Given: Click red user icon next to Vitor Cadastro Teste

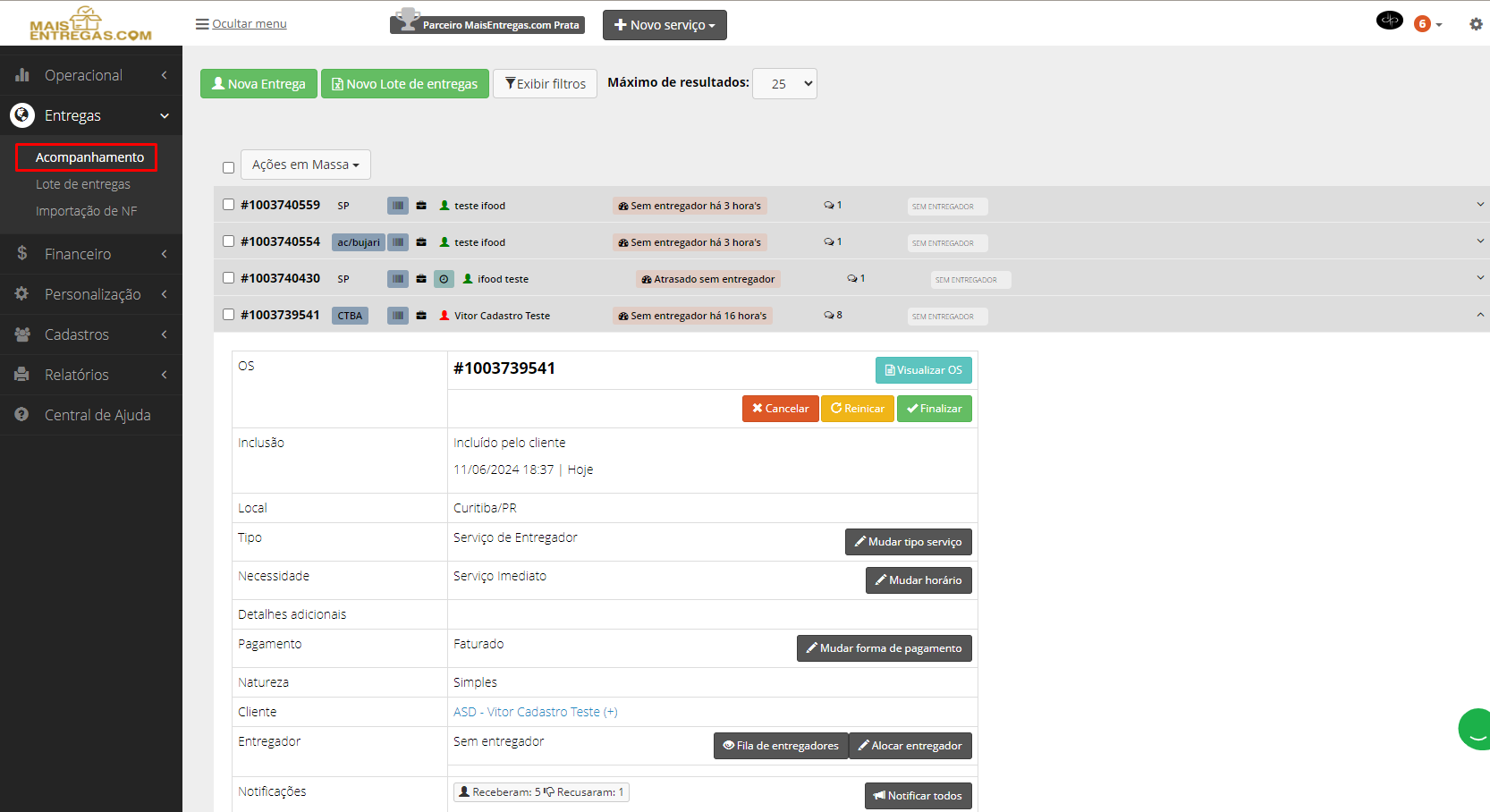Looking at the screenshot, I should coord(444,316).
